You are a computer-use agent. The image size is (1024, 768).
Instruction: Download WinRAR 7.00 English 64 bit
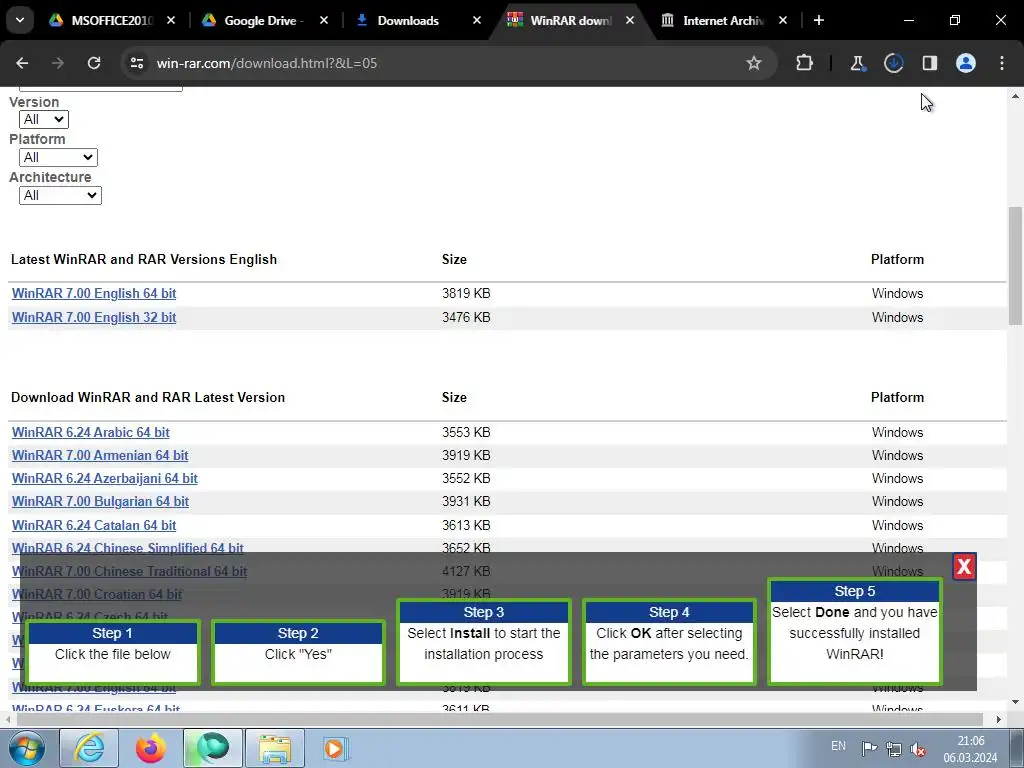click(94, 293)
